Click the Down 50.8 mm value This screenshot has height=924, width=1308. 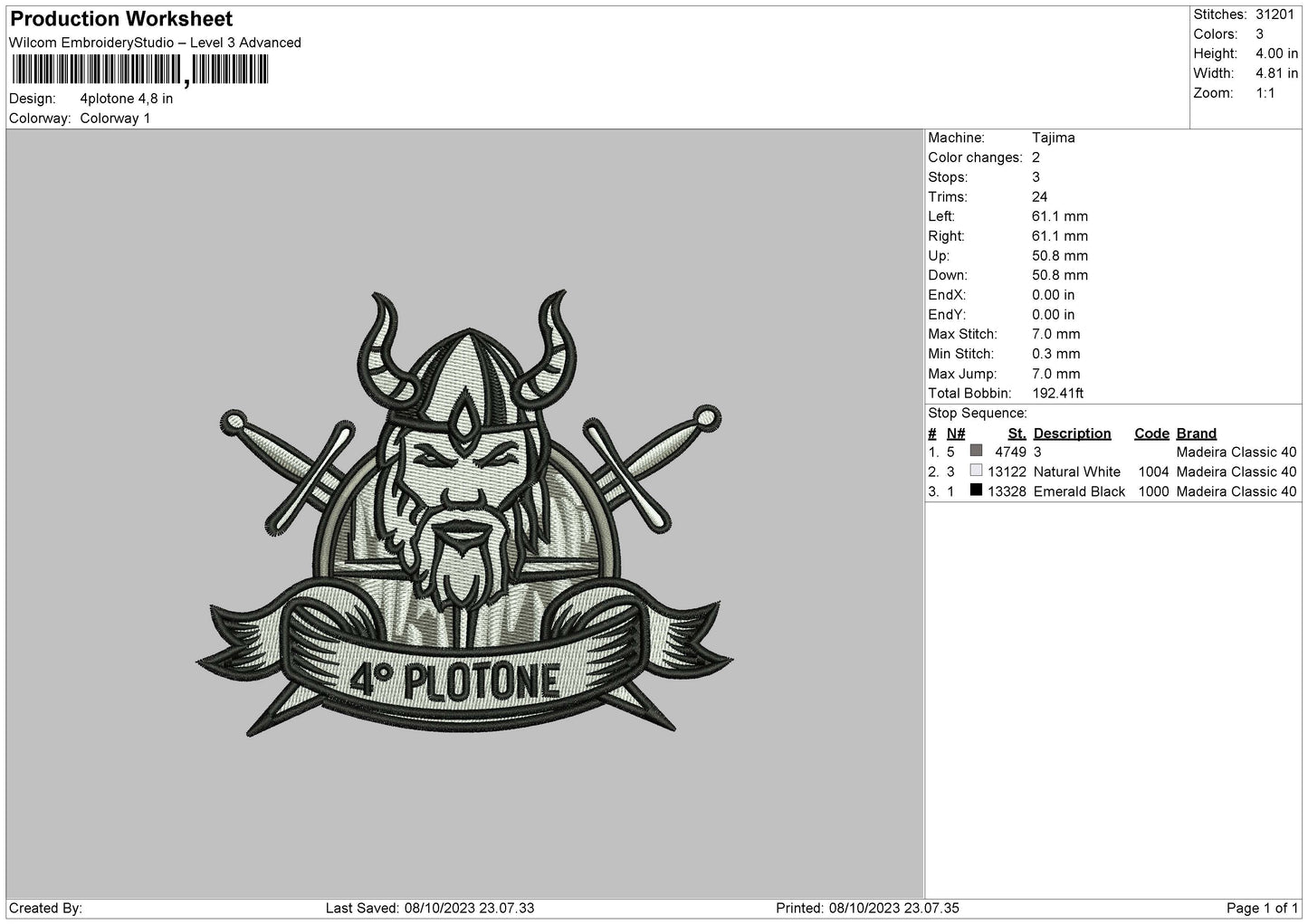(x=1060, y=275)
